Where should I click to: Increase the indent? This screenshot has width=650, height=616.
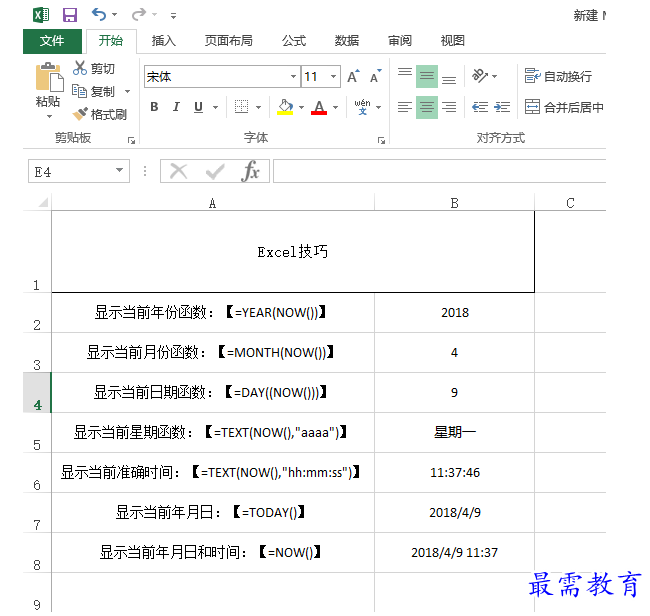[x=502, y=107]
